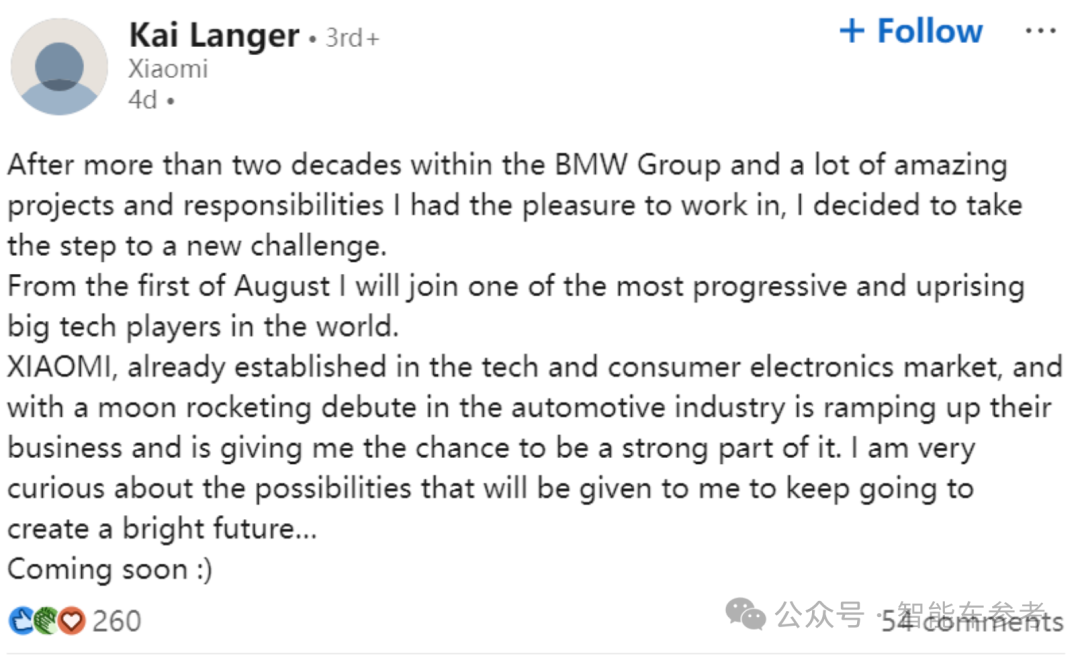Viewport: 1080px width, 658px height.
Task: Open the three-dot post options menu
Action: pos(1040,32)
